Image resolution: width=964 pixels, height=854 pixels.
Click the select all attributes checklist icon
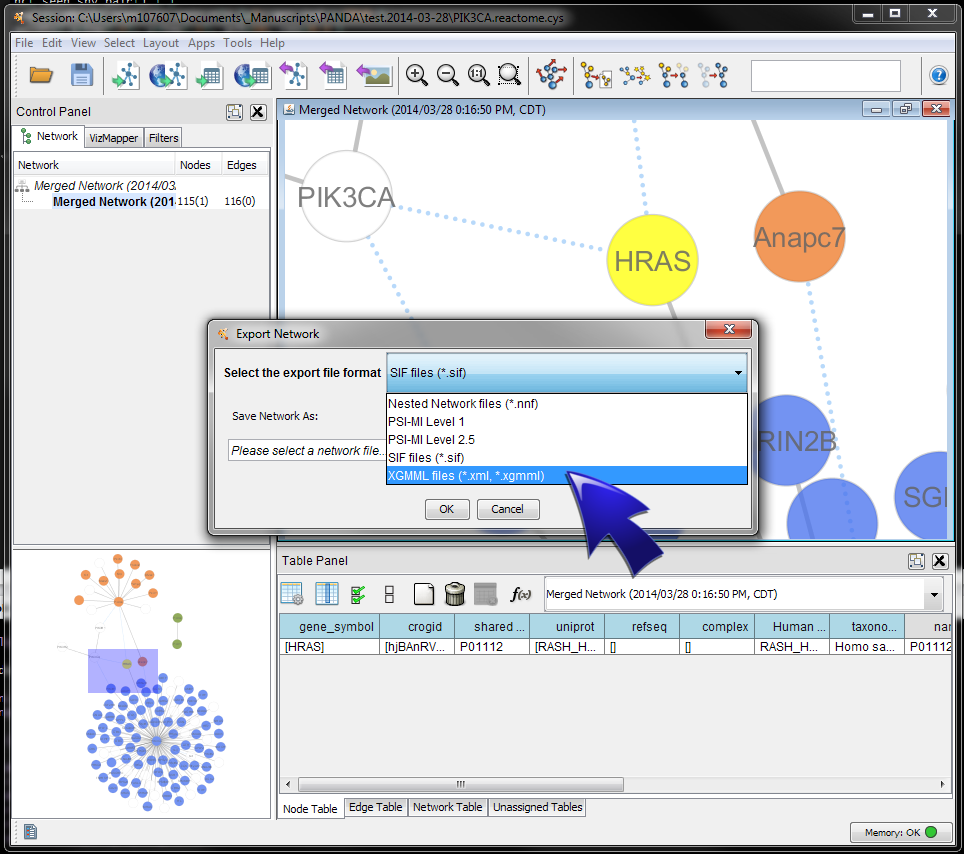357,594
